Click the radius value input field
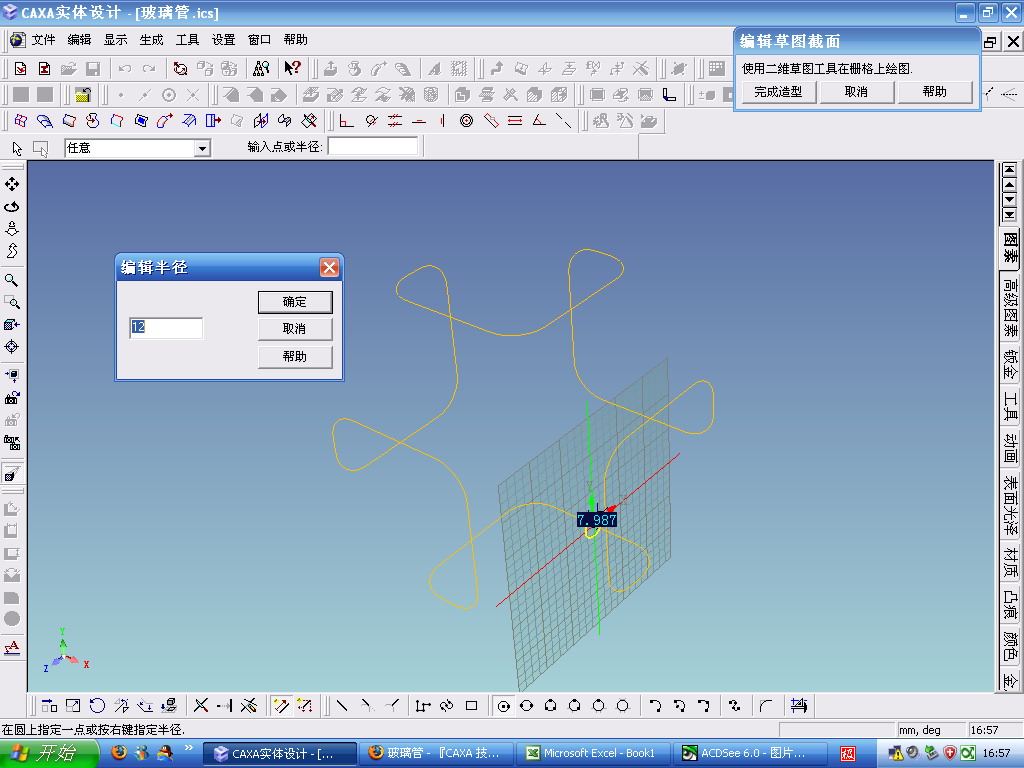Viewport: 1024px width, 768px height. pyautogui.click(x=167, y=327)
